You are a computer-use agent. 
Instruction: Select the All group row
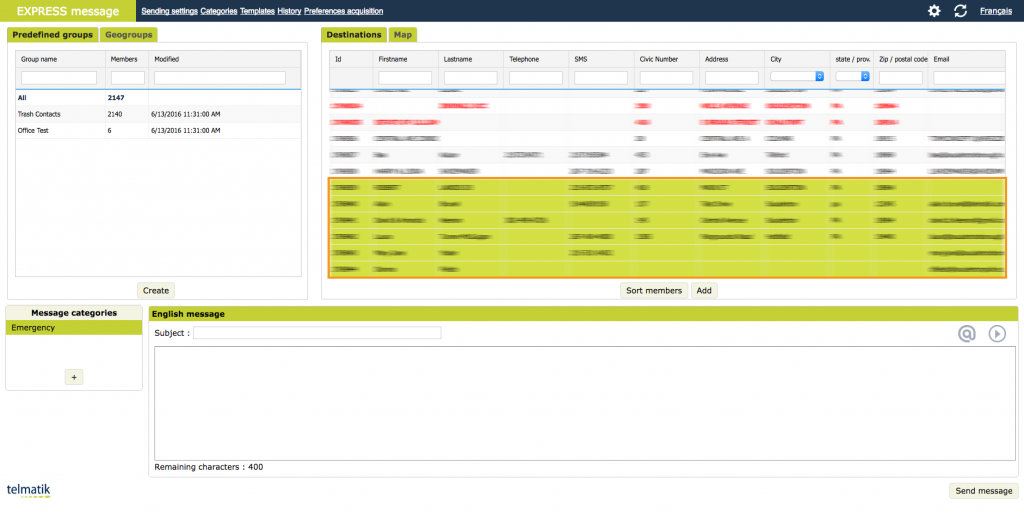click(x=158, y=98)
